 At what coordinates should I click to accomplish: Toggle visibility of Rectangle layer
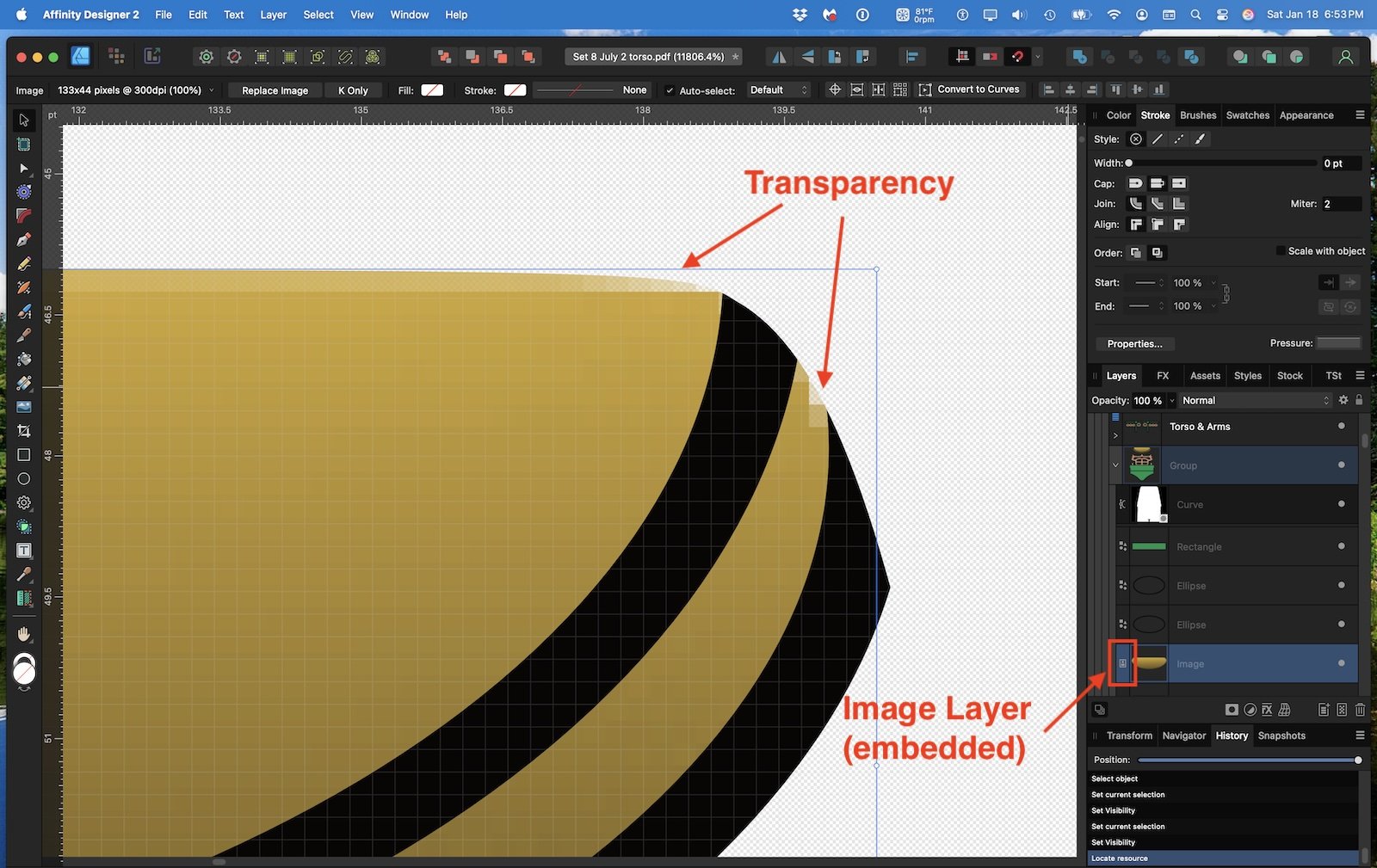[1341, 546]
